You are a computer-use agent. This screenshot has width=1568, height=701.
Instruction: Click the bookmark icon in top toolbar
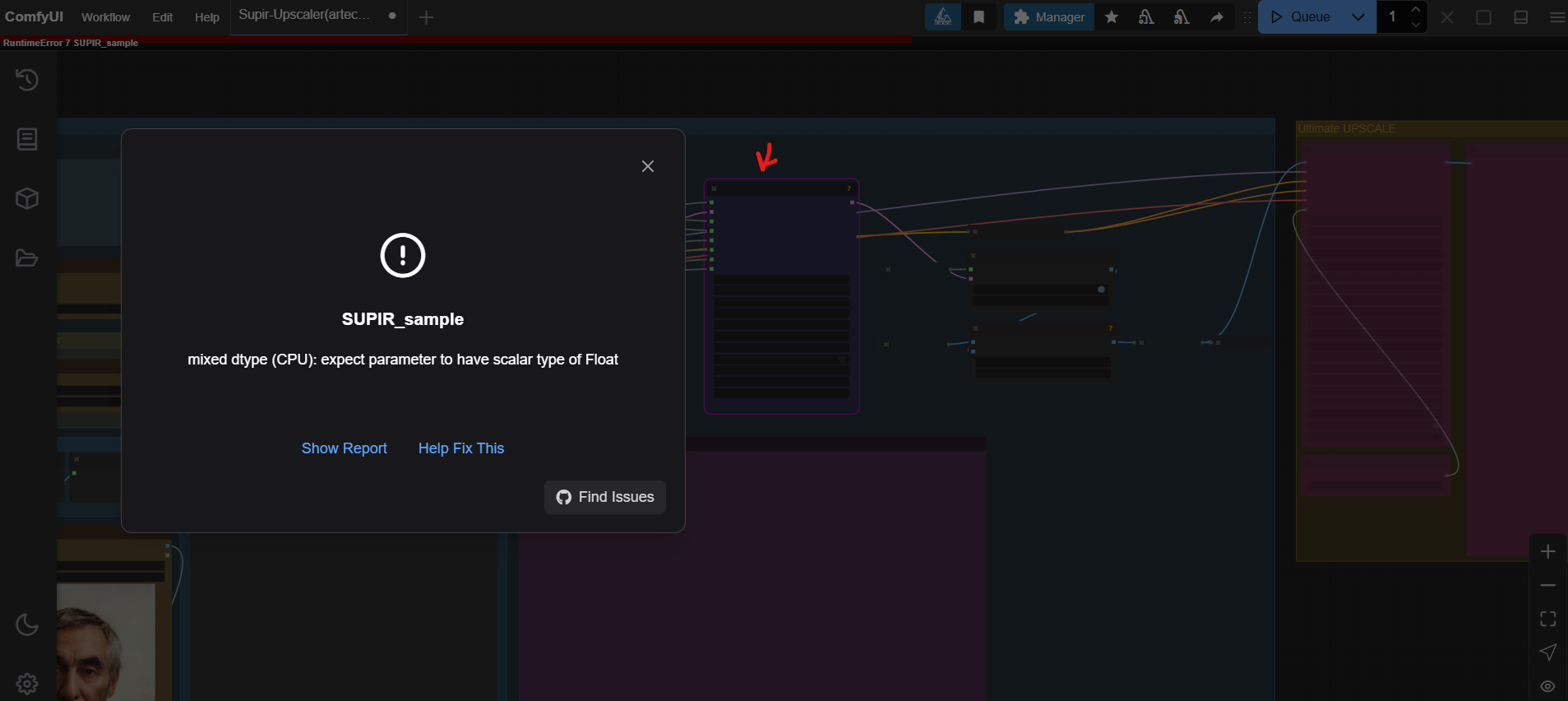[x=978, y=17]
